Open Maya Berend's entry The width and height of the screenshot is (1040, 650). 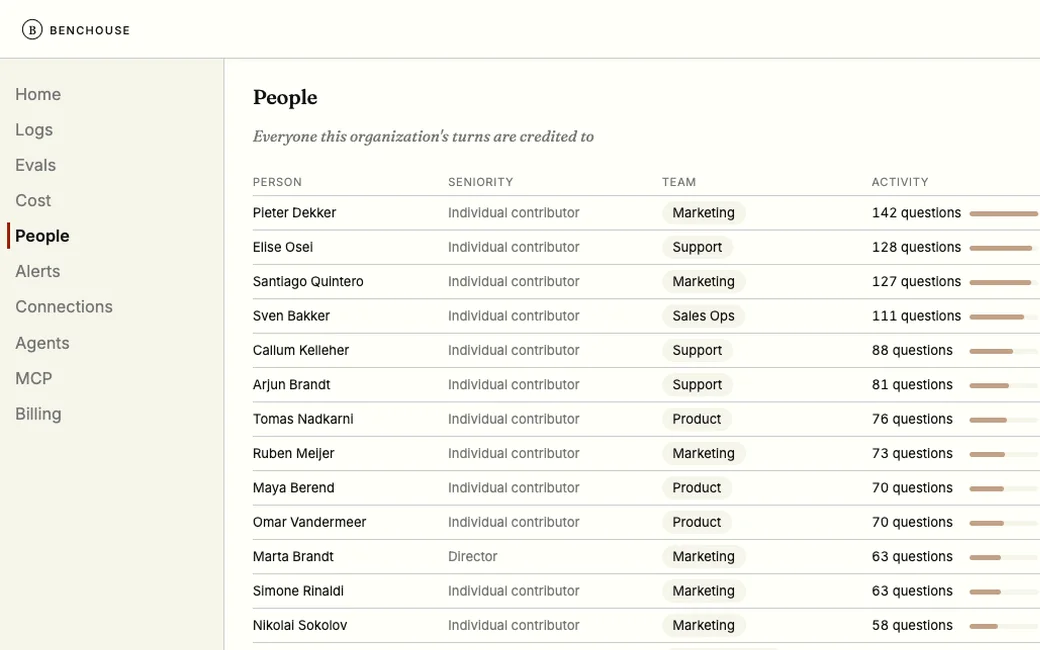click(293, 488)
